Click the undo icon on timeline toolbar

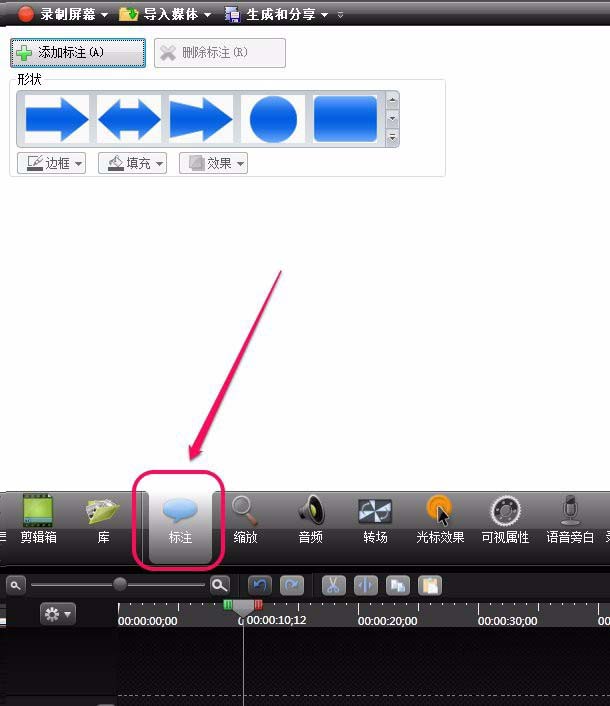pos(260,586)
